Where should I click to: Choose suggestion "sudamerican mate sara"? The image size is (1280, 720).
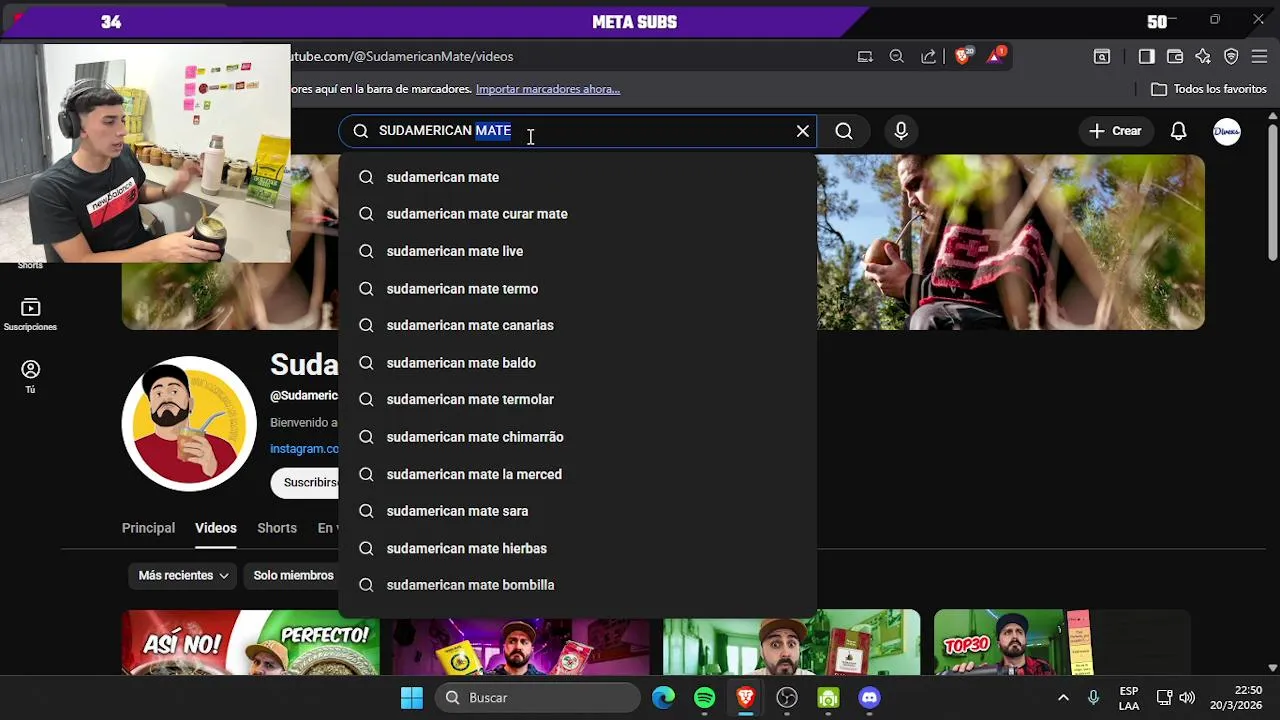click(x=577, y=511)
